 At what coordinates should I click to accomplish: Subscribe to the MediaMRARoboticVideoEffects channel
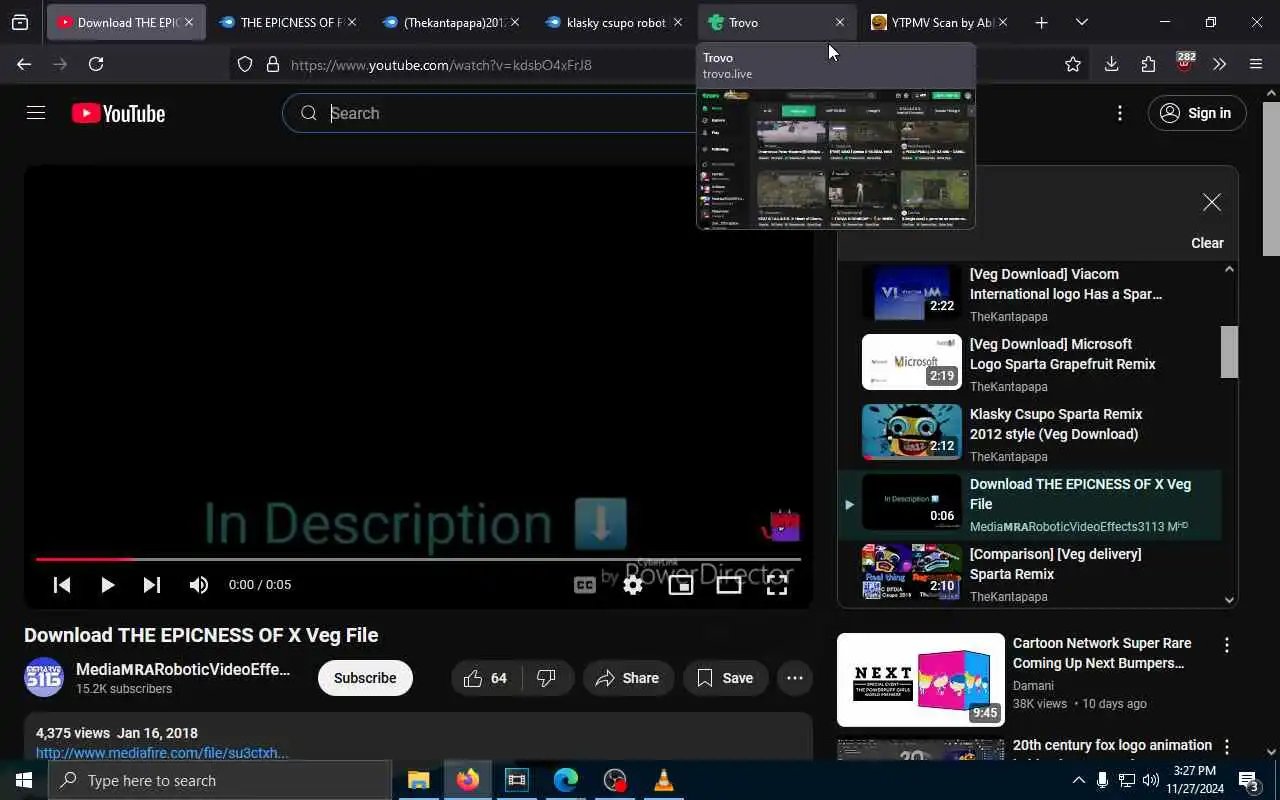[365, 678]
